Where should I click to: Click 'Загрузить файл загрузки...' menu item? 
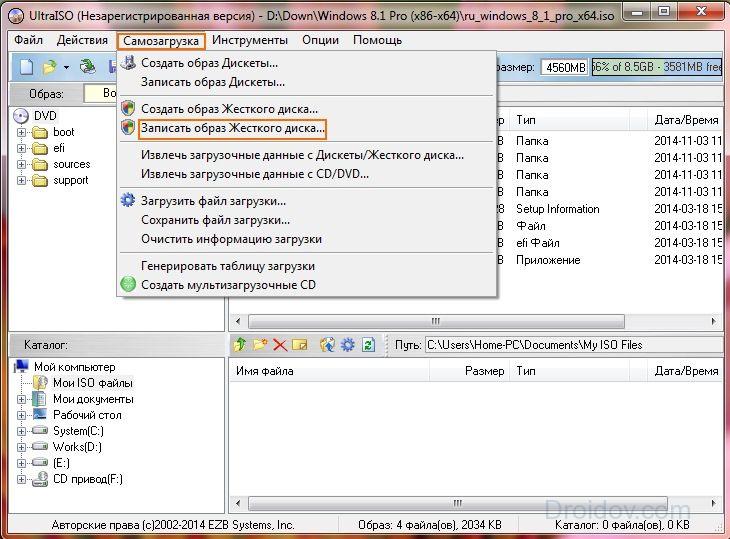click(213, 201)
